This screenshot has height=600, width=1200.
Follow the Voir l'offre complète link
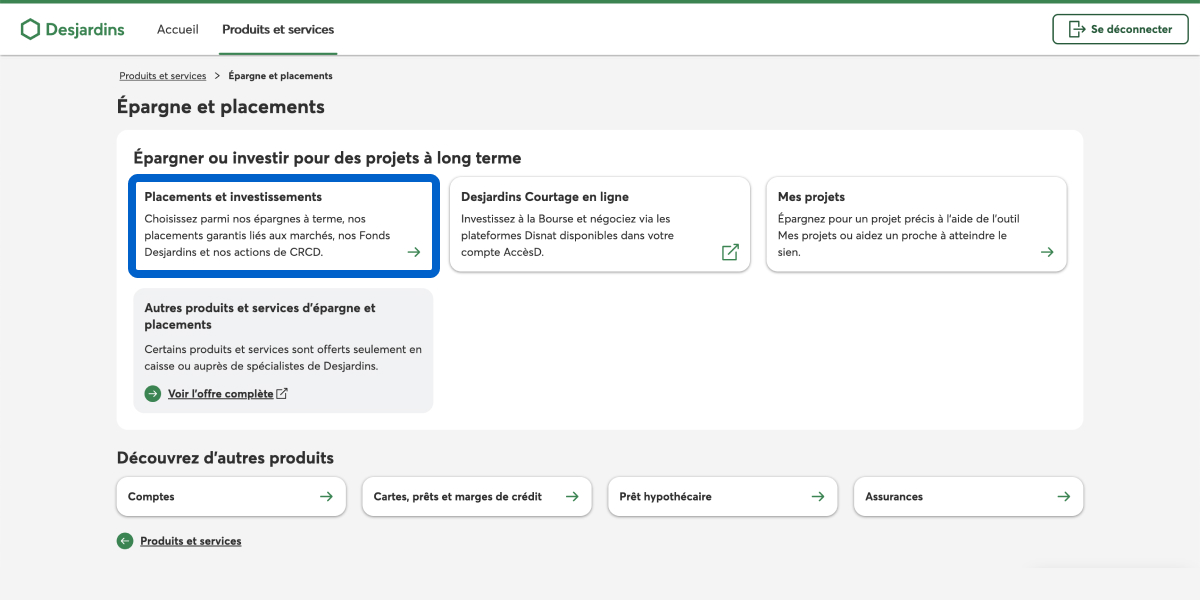[x=220, y=394]
